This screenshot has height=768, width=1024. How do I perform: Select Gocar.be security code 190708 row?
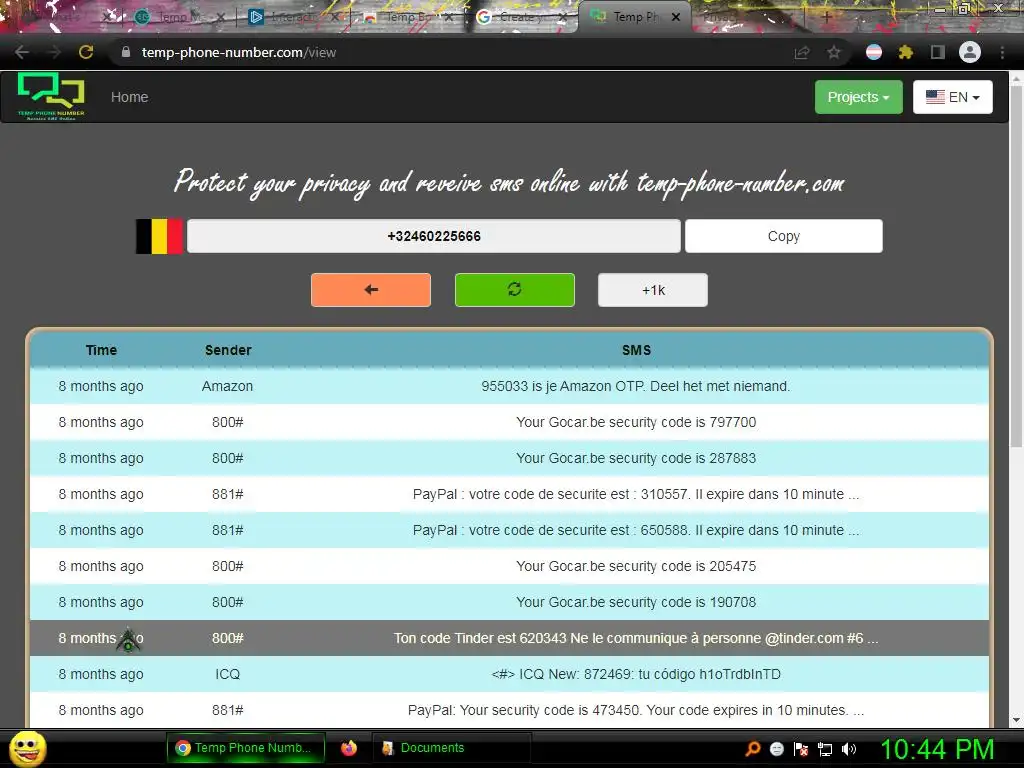point(509,602)
